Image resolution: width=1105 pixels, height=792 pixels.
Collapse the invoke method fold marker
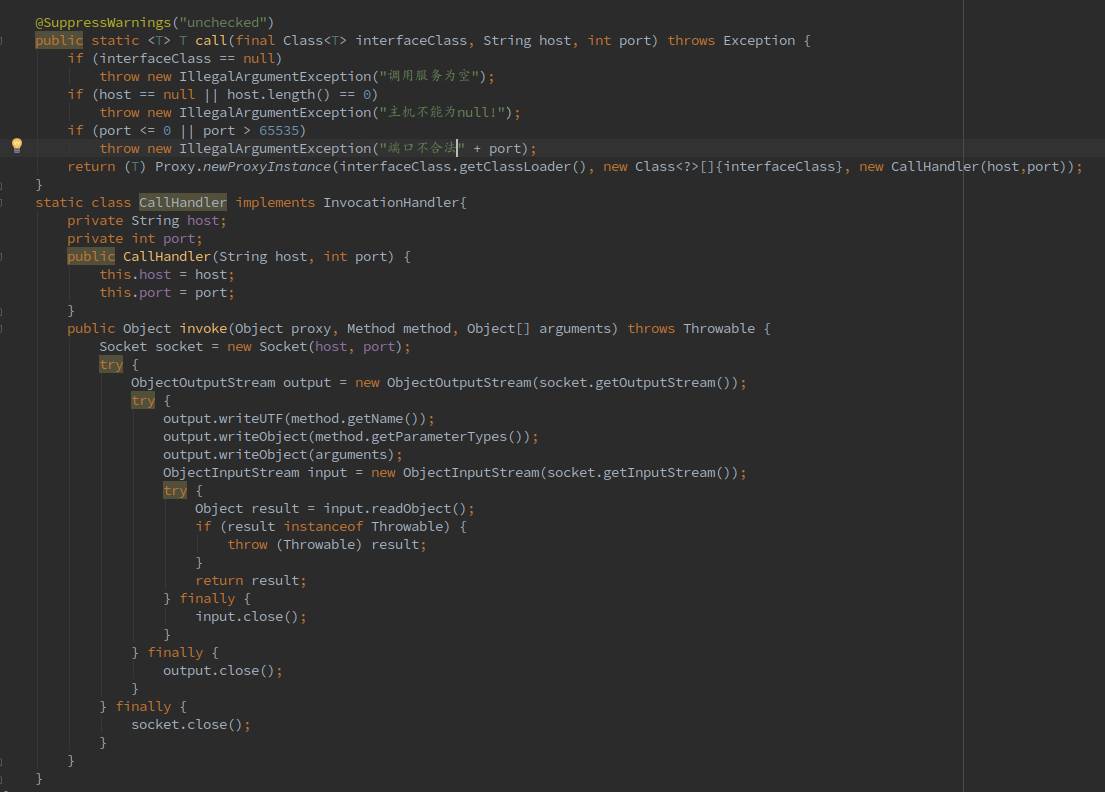(3, 329)
